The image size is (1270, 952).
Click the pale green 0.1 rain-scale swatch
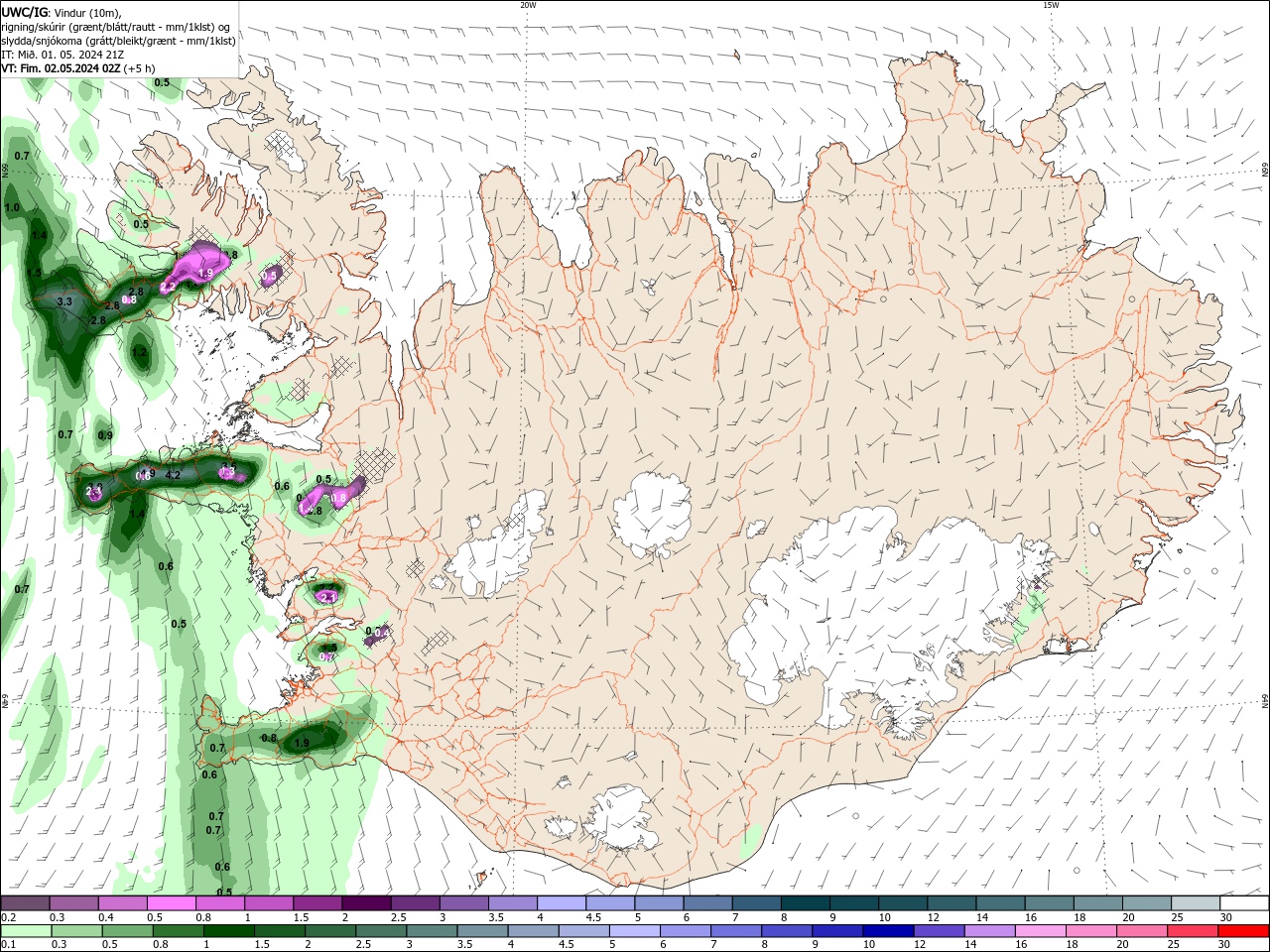click(x=27, y=931)
